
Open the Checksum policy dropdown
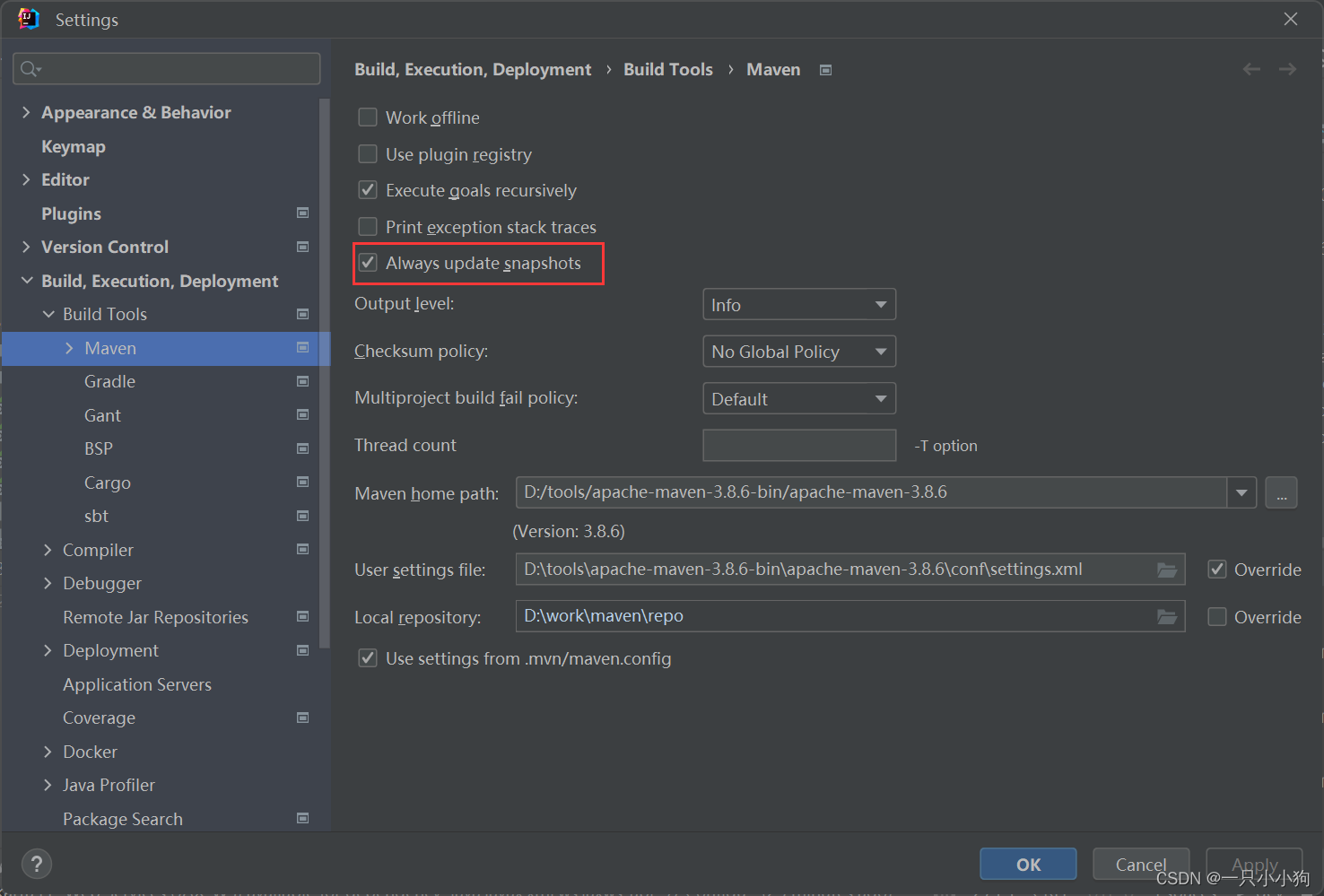799,352
